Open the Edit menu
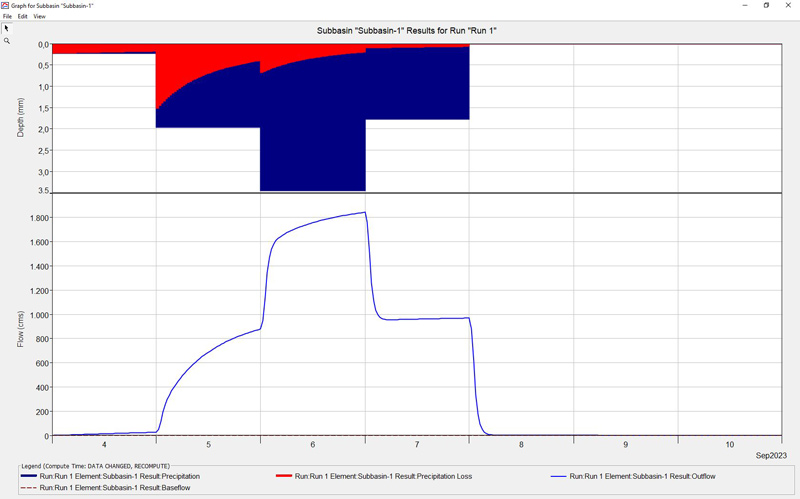This screenshot has width=800, height=499. [22, 17]
